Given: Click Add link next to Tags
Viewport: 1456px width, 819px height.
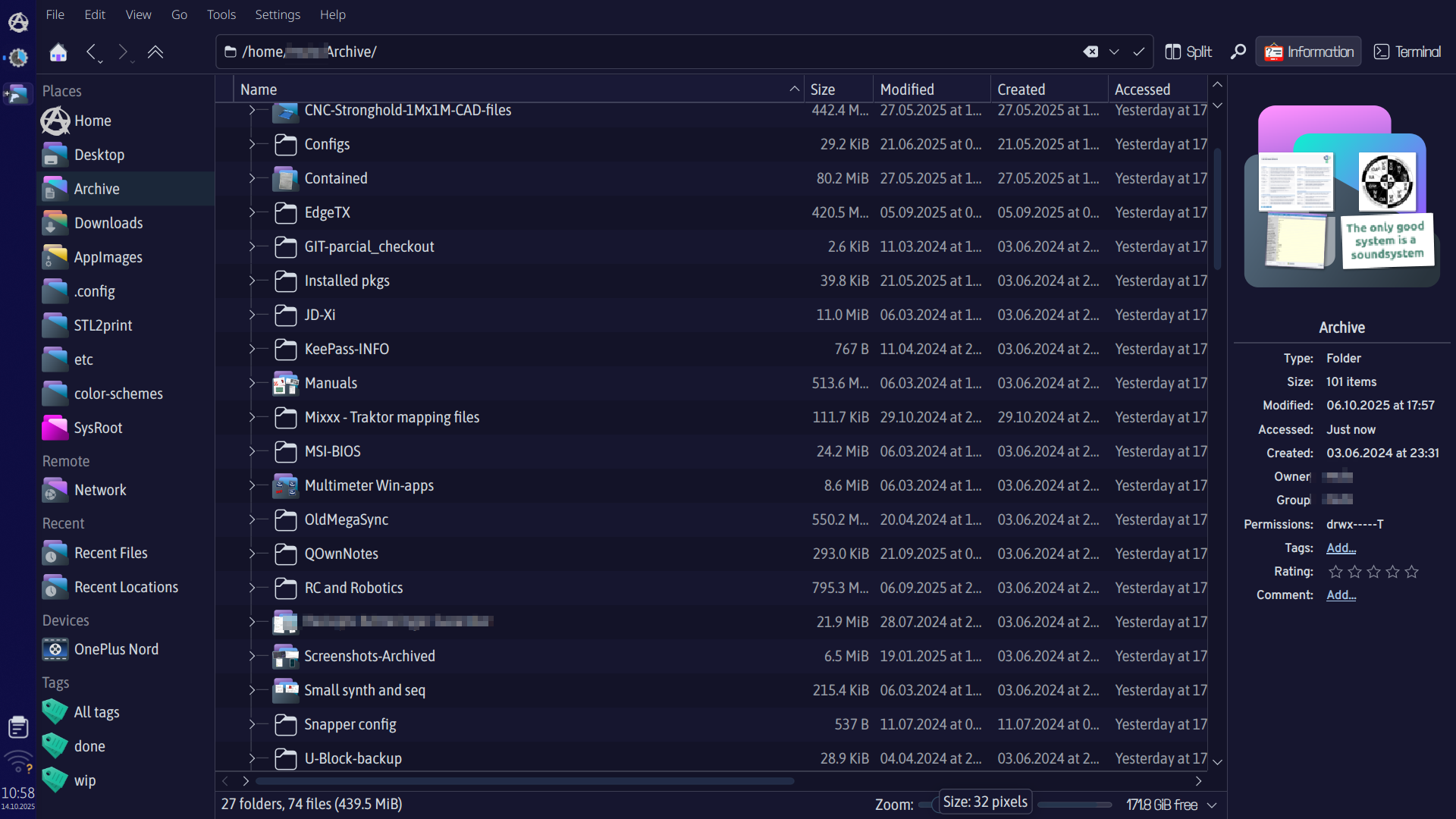Looking at the screenshot, I should point(1341,548).
